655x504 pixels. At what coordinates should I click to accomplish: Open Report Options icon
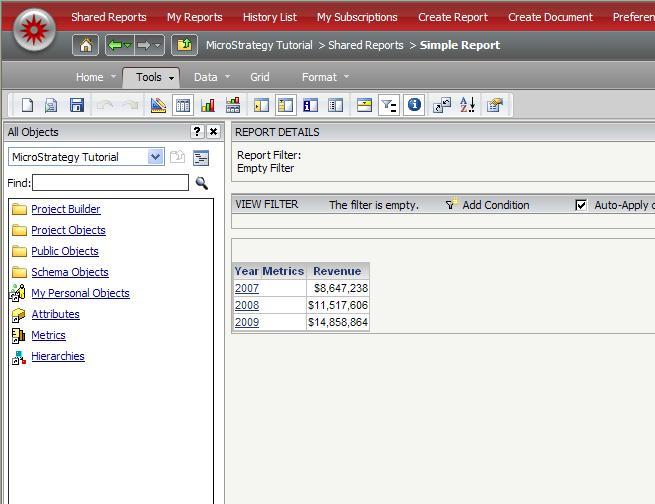coord(495,105)
